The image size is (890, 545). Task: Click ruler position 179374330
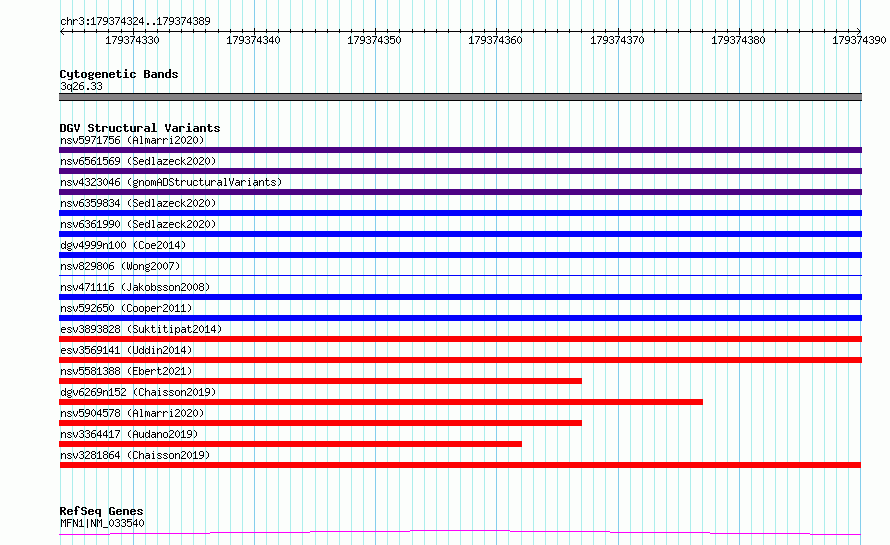click(132, 40)
